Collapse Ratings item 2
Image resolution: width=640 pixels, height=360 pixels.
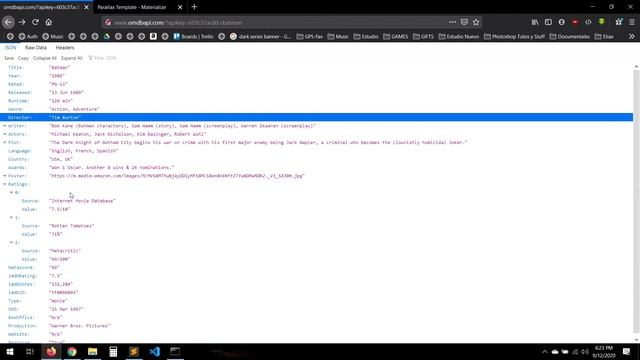click(11, 242)
